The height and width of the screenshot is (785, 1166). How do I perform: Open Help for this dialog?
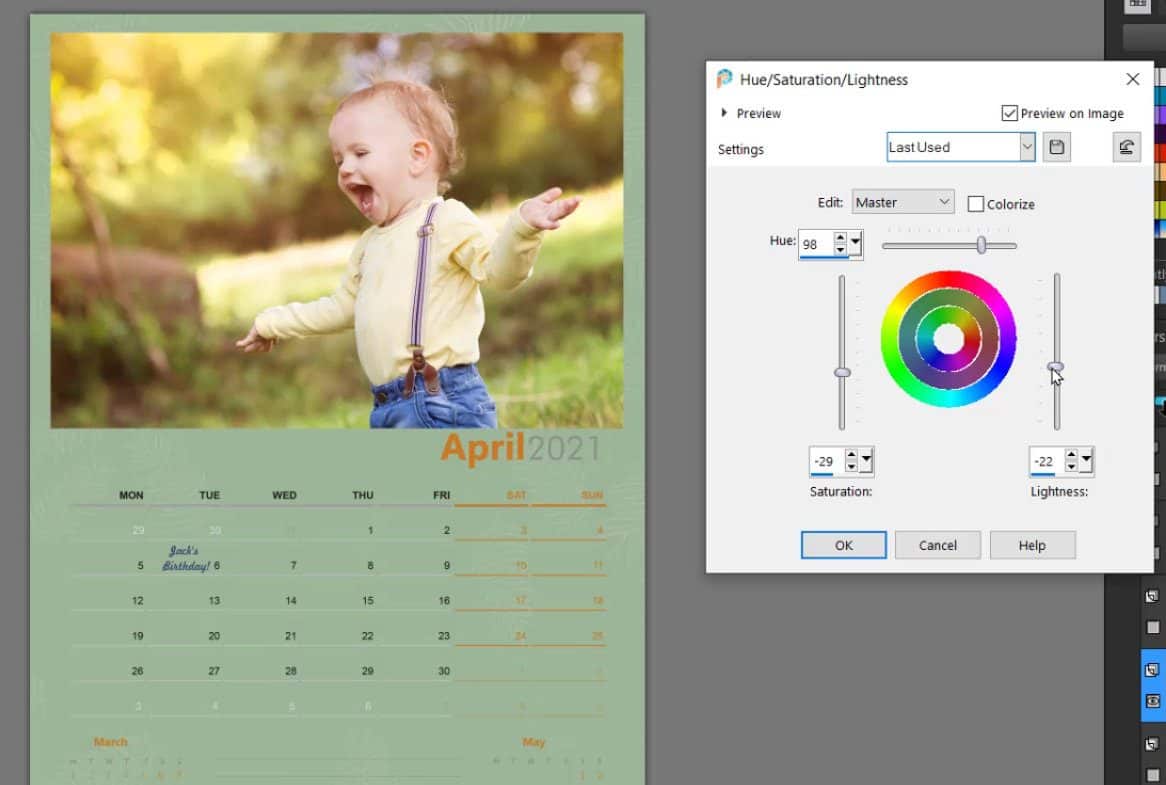[1032, 545]
